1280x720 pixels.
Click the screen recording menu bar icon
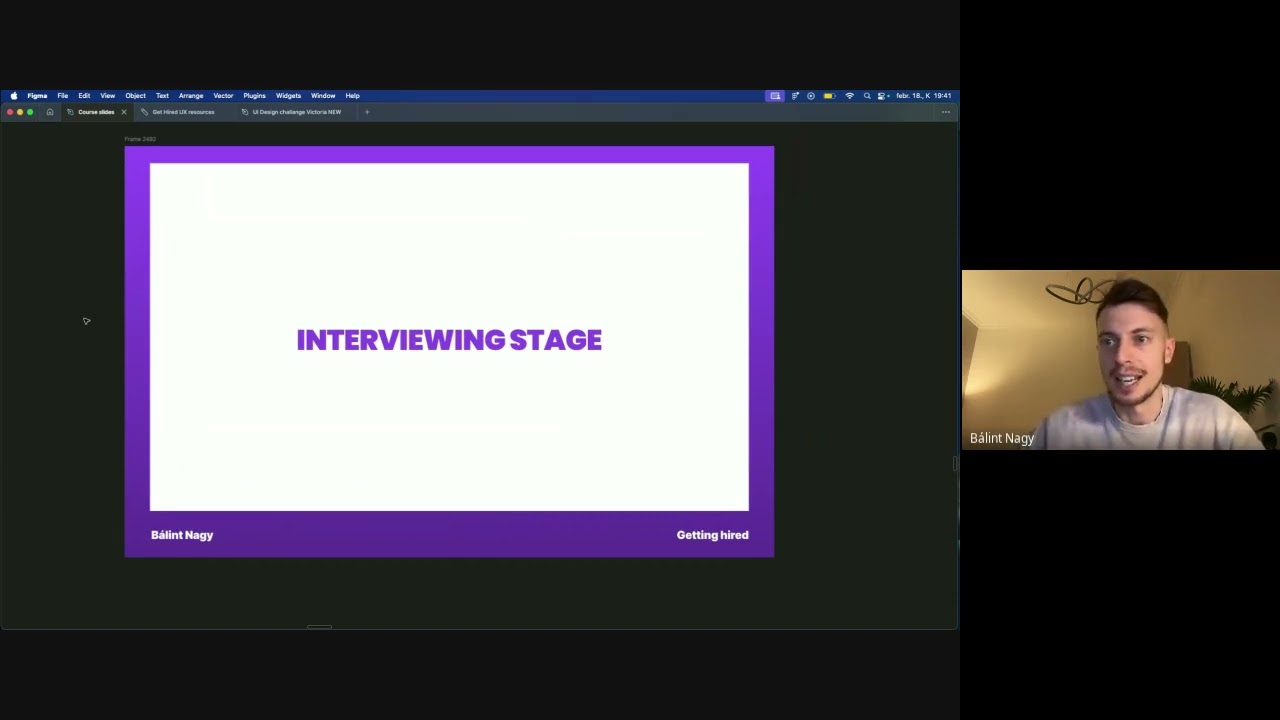coord(811,96)
